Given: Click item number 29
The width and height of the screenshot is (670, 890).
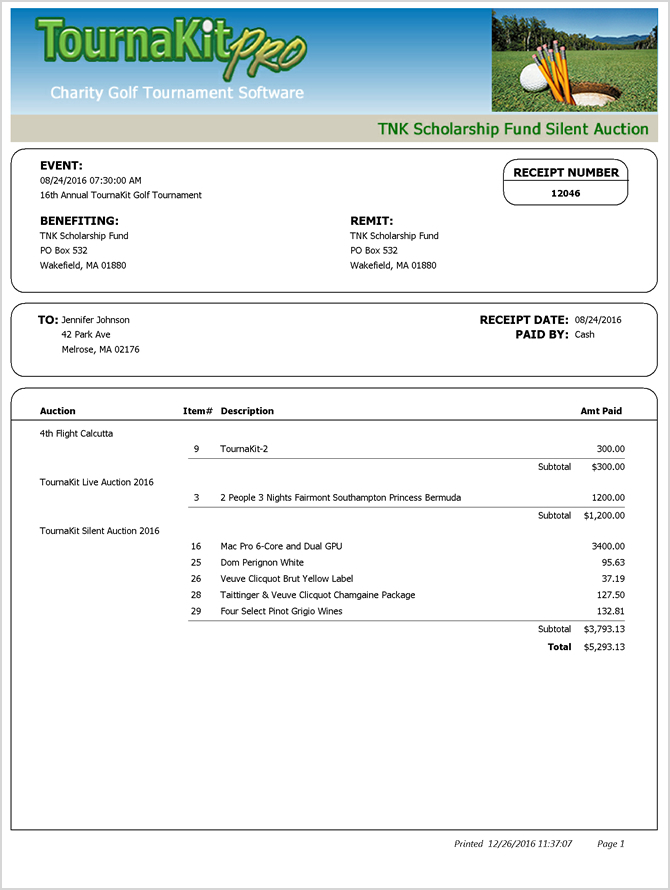Looking at the screenshot, I should 196,611.
